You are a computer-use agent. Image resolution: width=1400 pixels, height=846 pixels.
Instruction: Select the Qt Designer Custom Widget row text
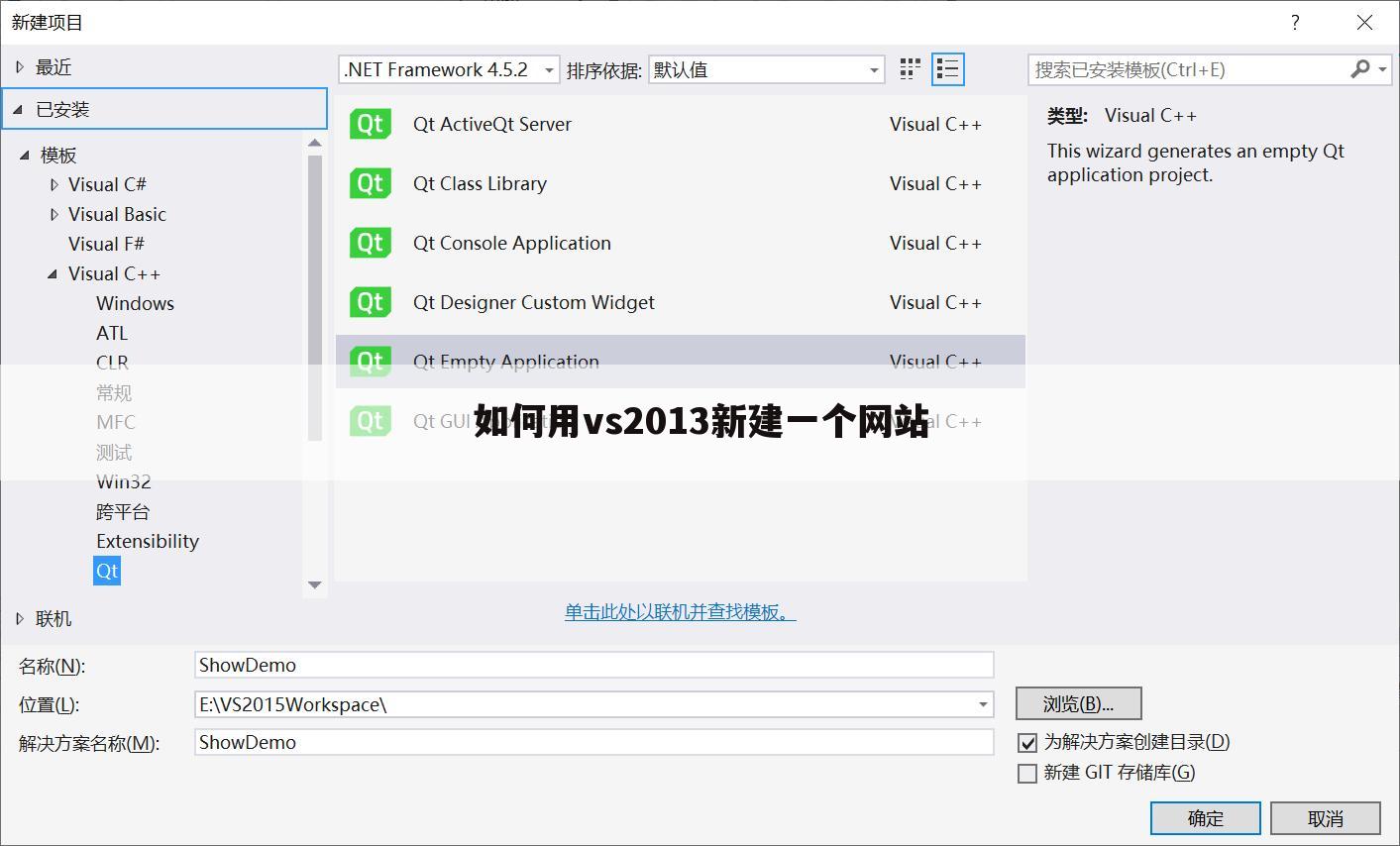(x=534, y=302)
